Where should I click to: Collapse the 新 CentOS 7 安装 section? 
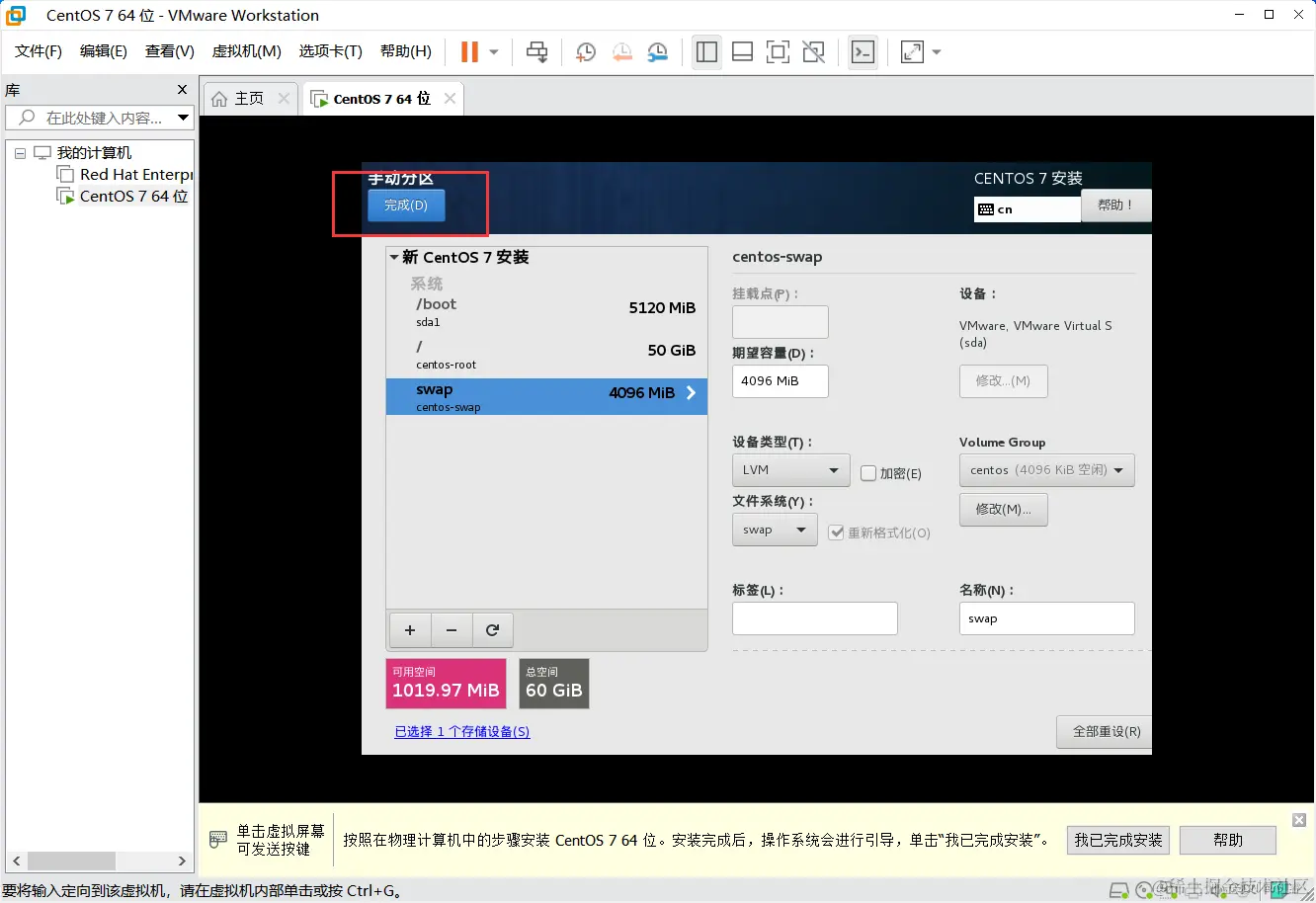pyautogui.click(x=394, y=258)
